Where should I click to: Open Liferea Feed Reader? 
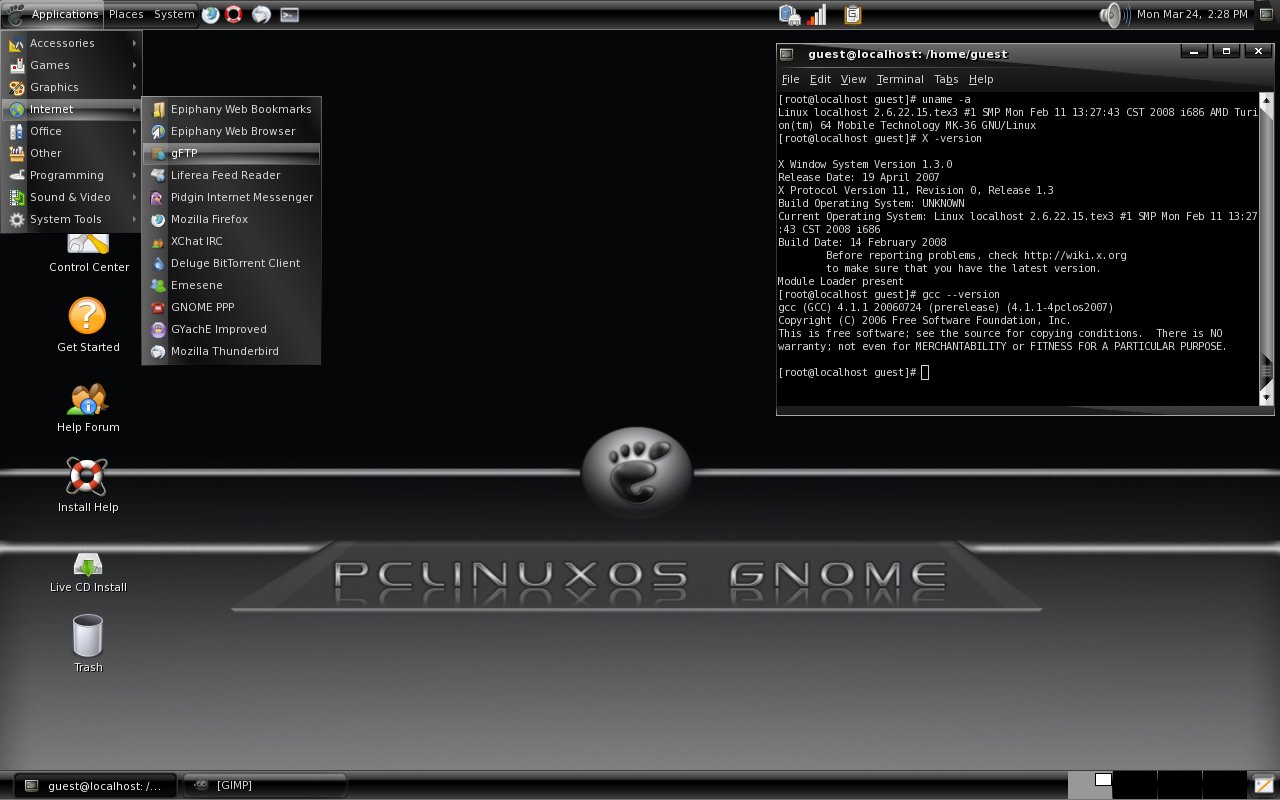pos(231,175)
